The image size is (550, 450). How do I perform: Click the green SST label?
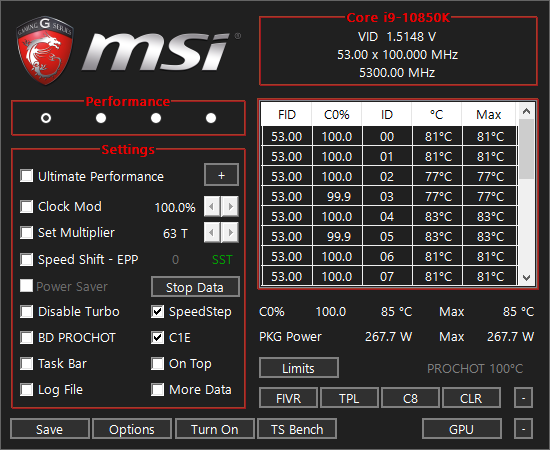(x=222, y=260)
